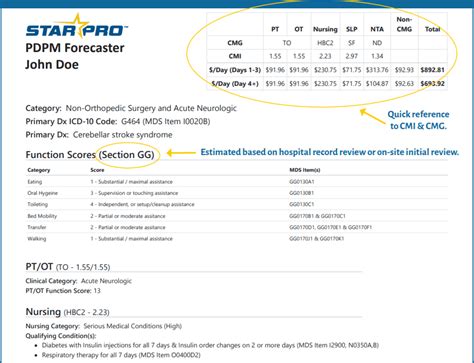Click the "PT/OT (TO - 1.55/1.55)" heading
Screen dimensions: 474x363
[x=68, y=267]
